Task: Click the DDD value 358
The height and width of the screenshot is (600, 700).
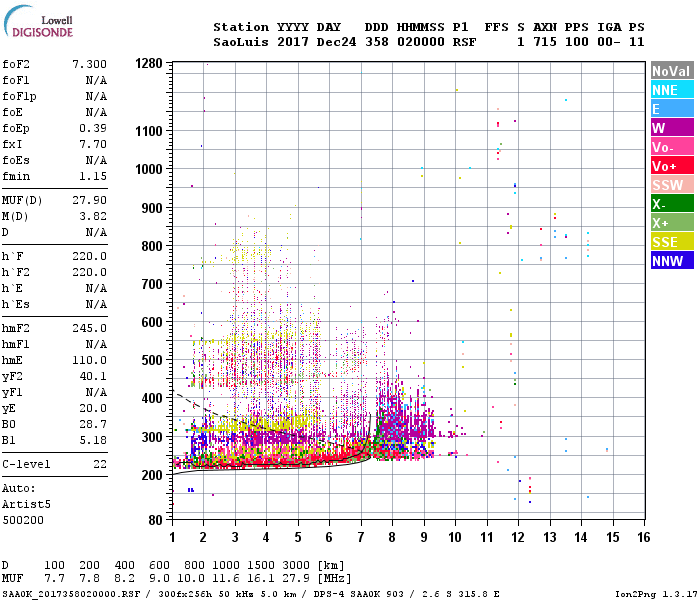Action: [x=376, y=42]
